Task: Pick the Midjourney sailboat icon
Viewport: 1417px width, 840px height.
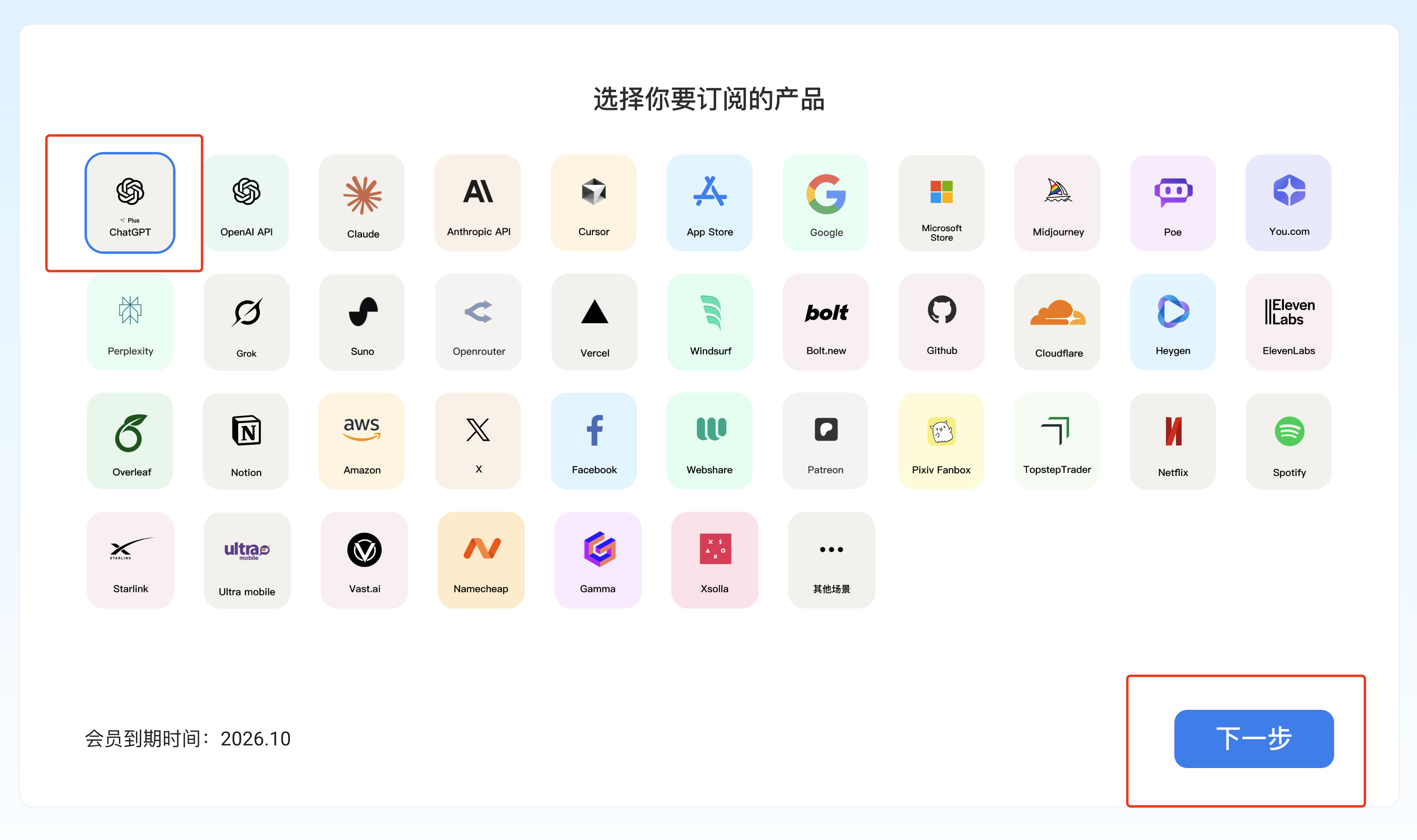Action: click(1057, 190)
